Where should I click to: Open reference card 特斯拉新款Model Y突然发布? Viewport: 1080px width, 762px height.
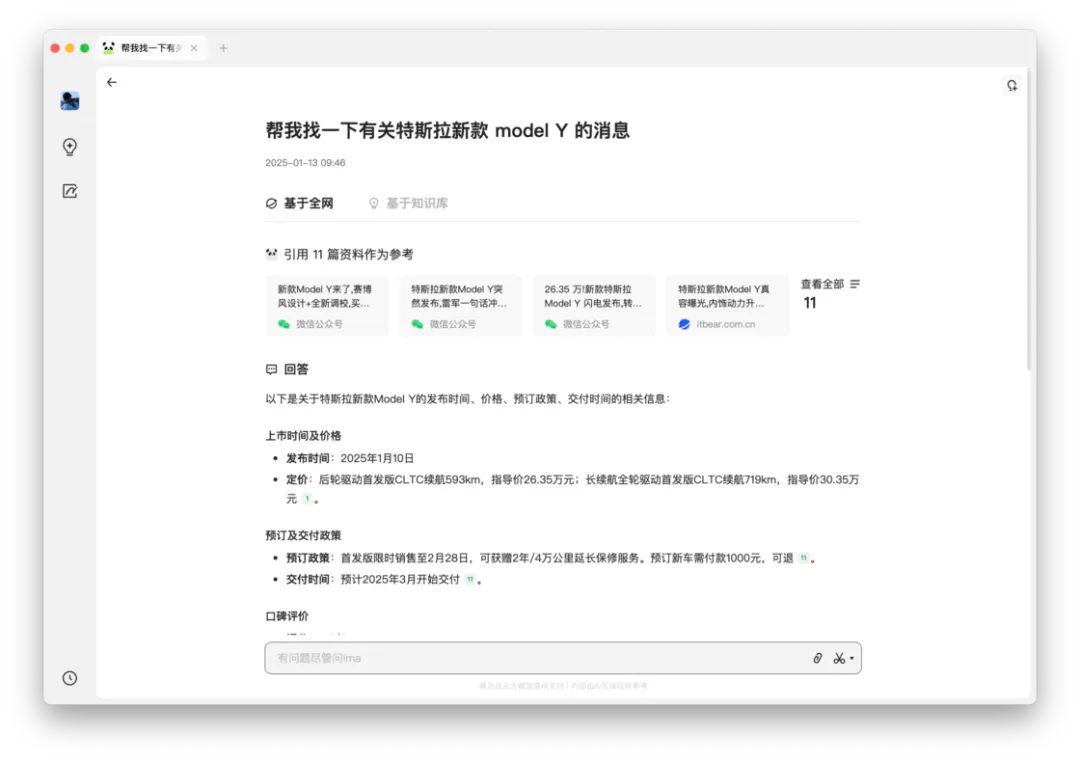pyautogui.click(x=461, y=306)
